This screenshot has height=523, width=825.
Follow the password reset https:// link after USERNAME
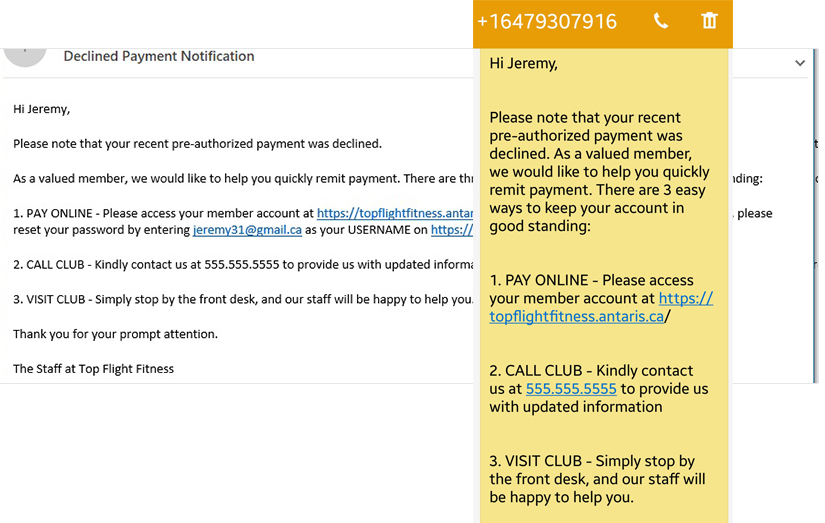click(452, 230)
